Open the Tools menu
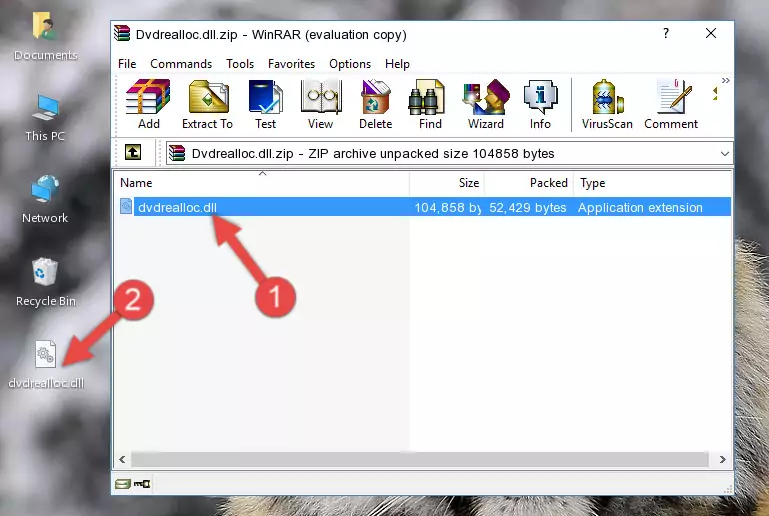 click(240, 64)
